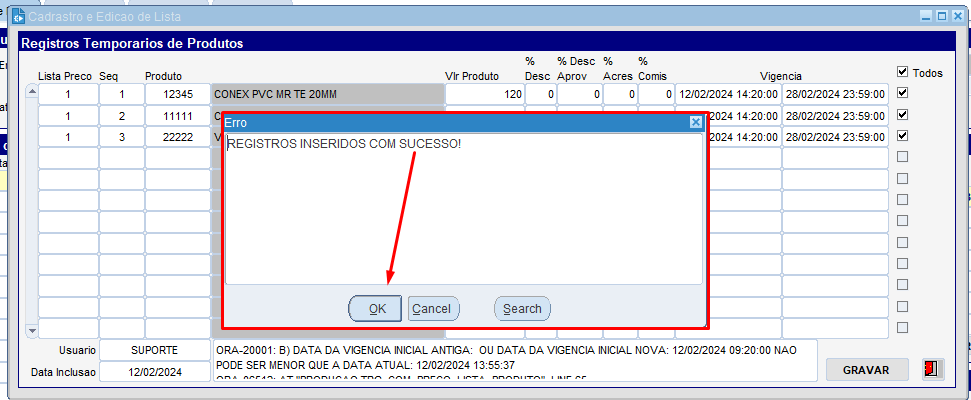Screen dimensions: 971x400
Task: Click the Registros Temporarios de Produtos header
Action: coord(133,43)
